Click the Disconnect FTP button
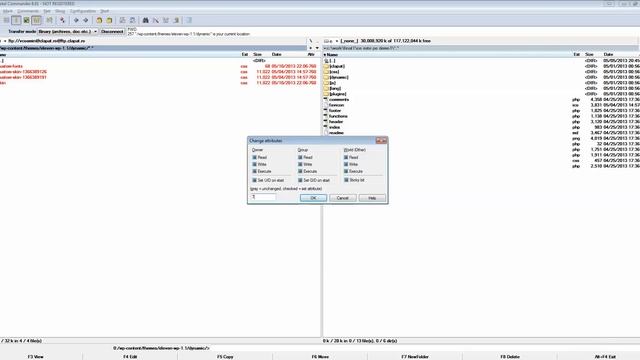Screen dimensions: 640x360 [x=112, y=31]
